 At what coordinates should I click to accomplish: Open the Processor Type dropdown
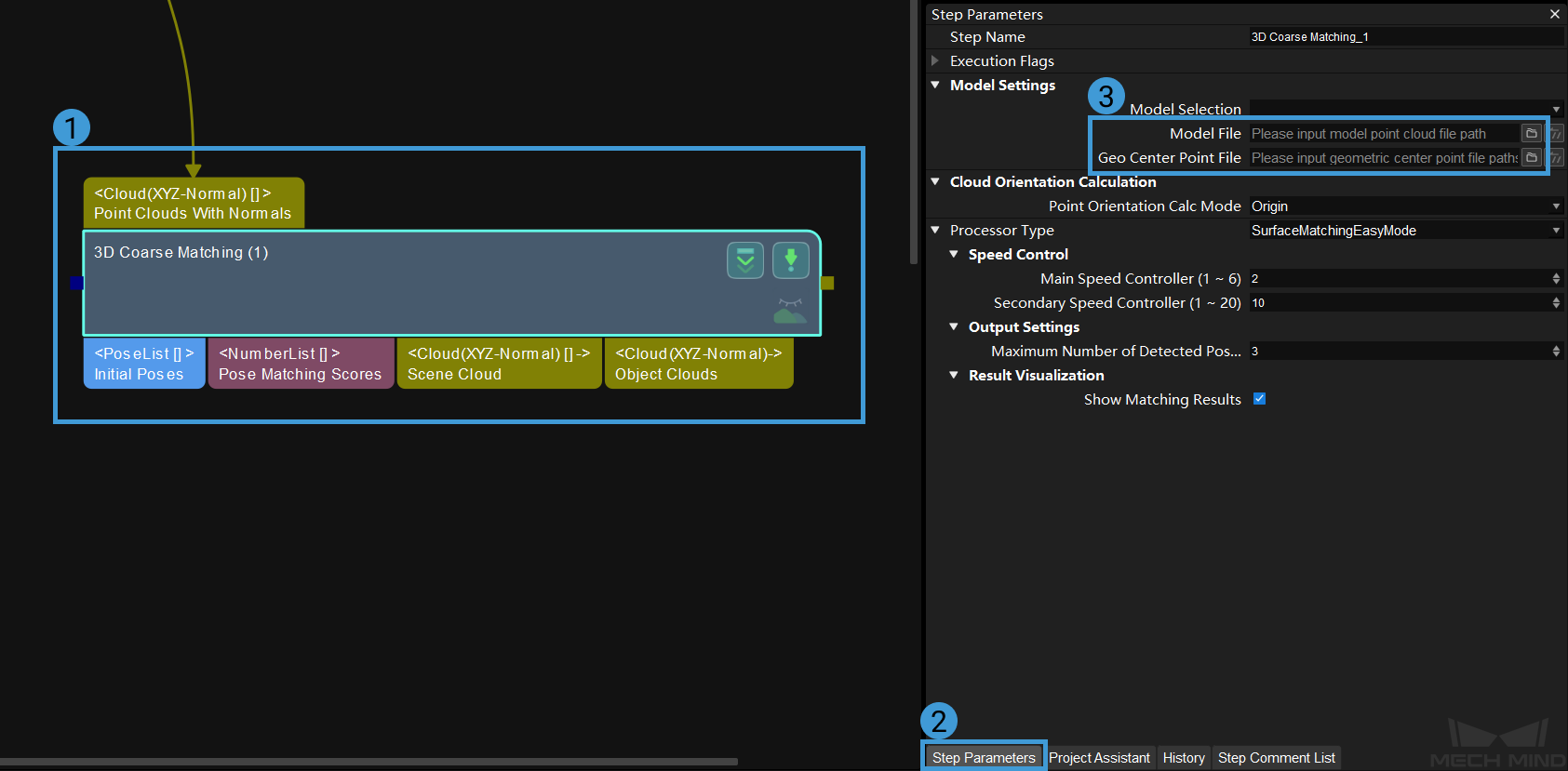click(x=1405, y=231)
